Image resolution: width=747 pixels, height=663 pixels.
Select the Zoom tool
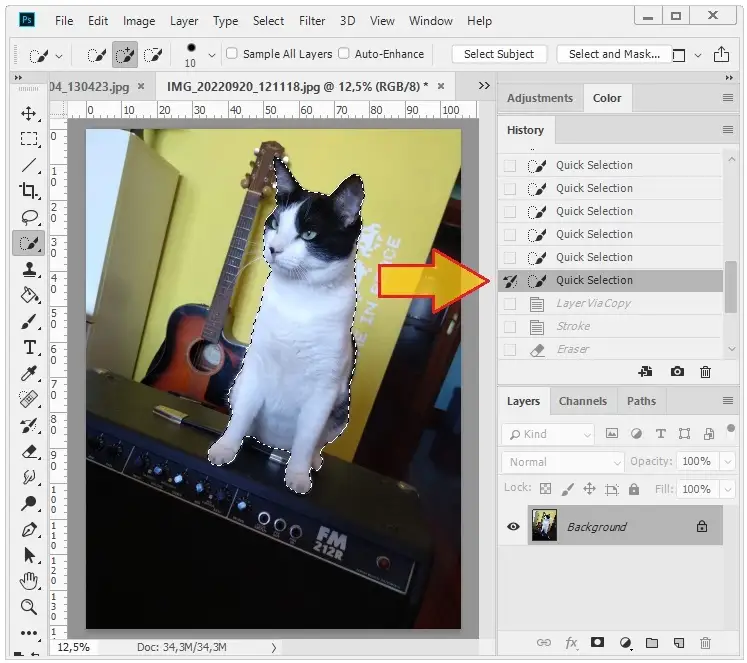(29, 607)
